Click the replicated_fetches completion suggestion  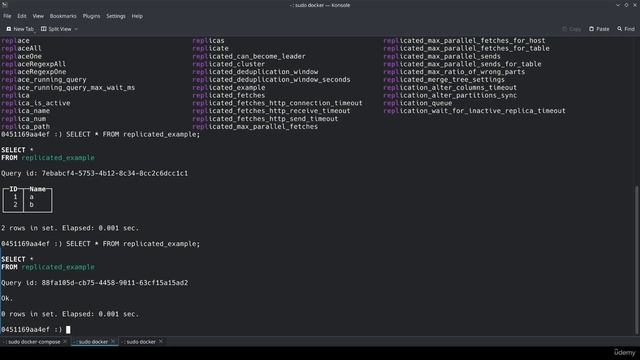(229, 95)
